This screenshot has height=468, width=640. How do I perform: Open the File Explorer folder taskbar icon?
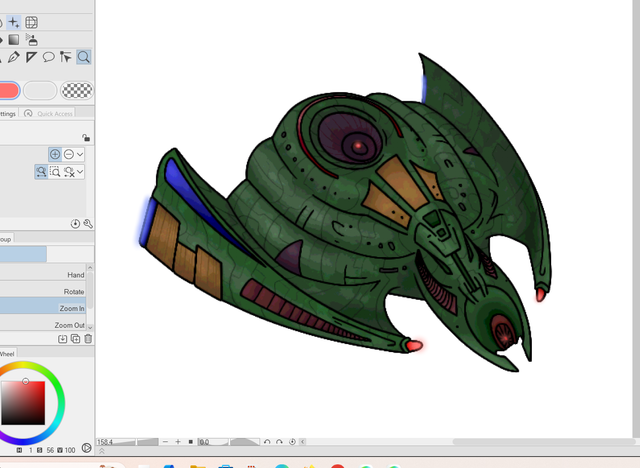tap(198, 466)
